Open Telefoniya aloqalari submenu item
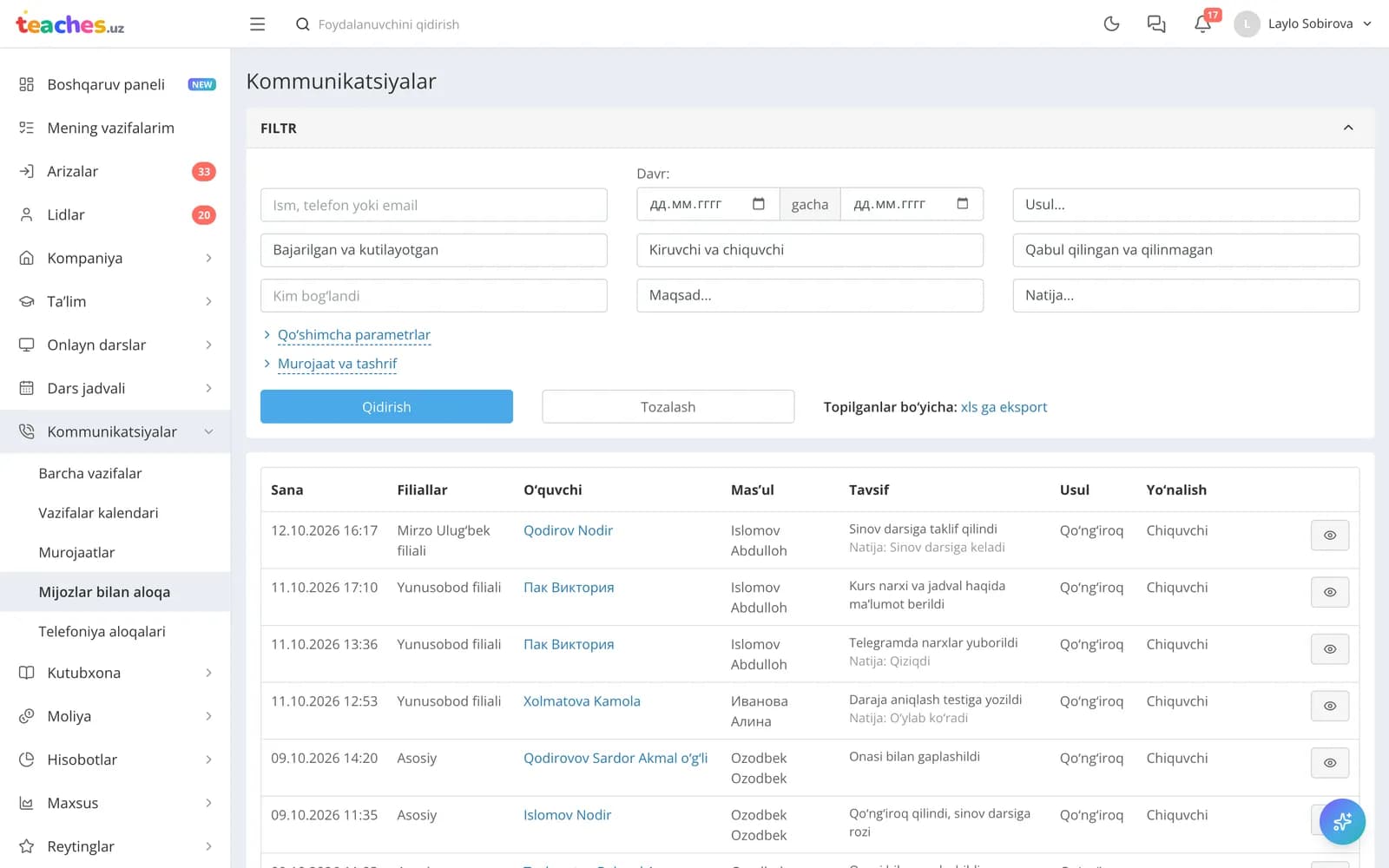Screen dimensions: 1389x868 point(115,631)
